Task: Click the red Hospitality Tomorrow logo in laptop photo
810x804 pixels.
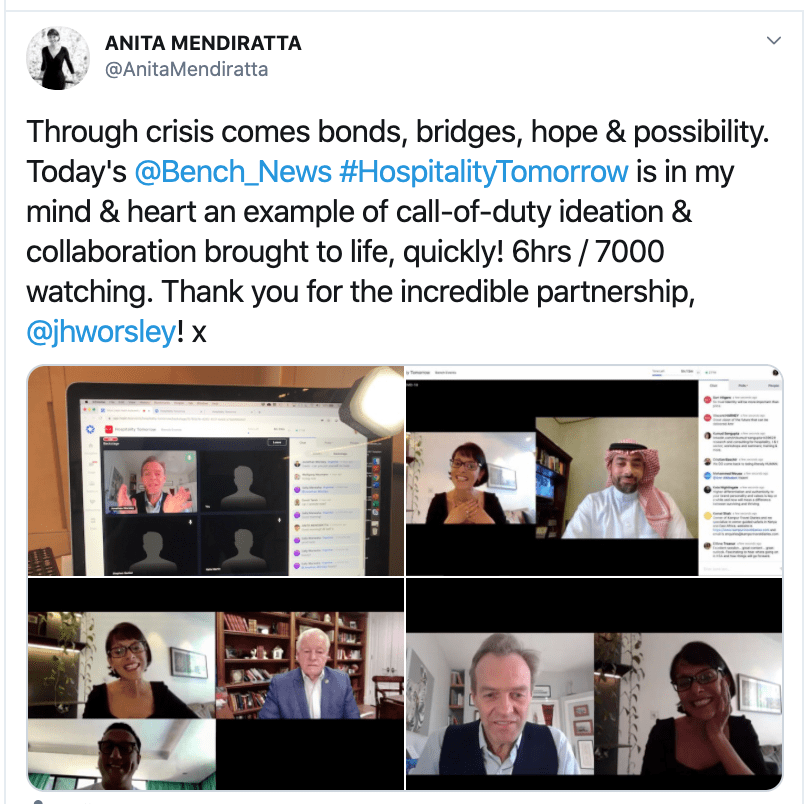Action: point(109,429)
